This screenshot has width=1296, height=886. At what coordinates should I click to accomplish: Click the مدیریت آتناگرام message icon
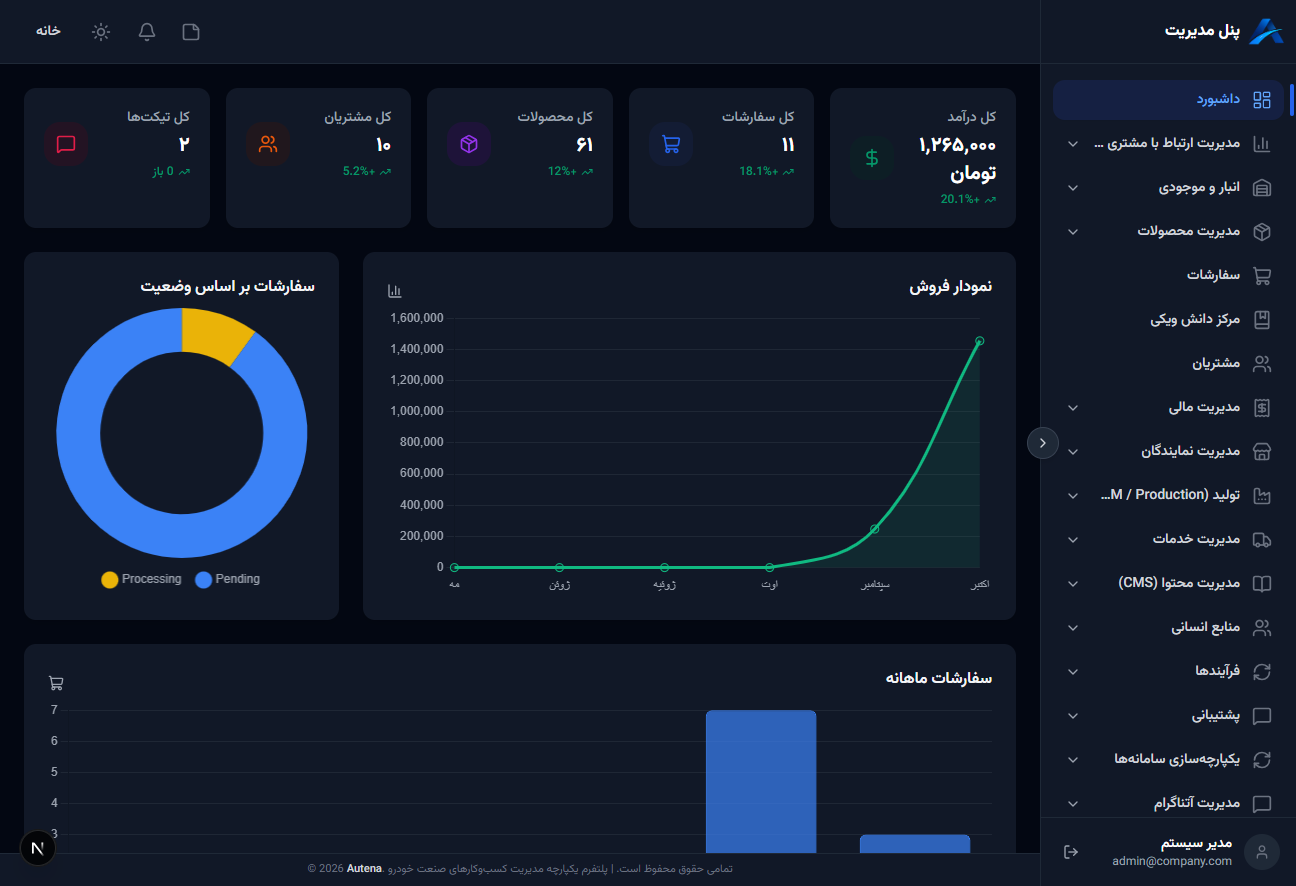pos(1262,804)
